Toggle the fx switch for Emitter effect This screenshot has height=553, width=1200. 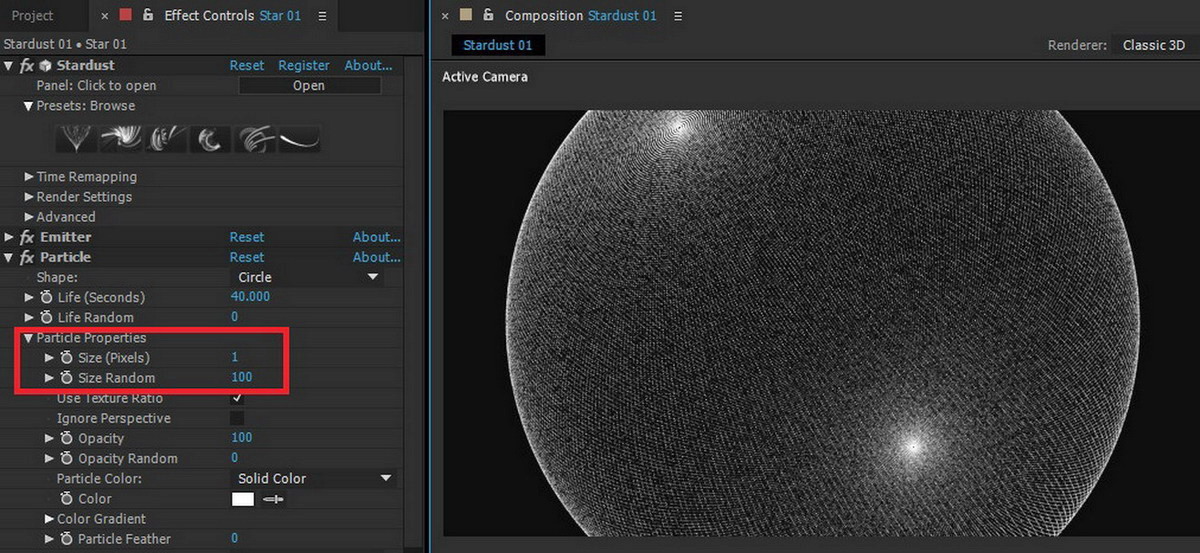(x=27, y=237)
